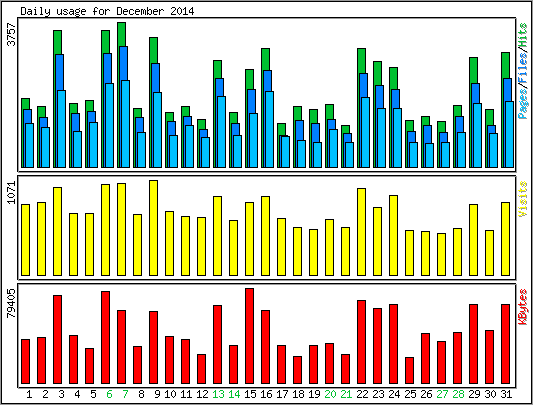Click the red KBytes bar for day 25

pyautogui.click(x=410, y=371)
